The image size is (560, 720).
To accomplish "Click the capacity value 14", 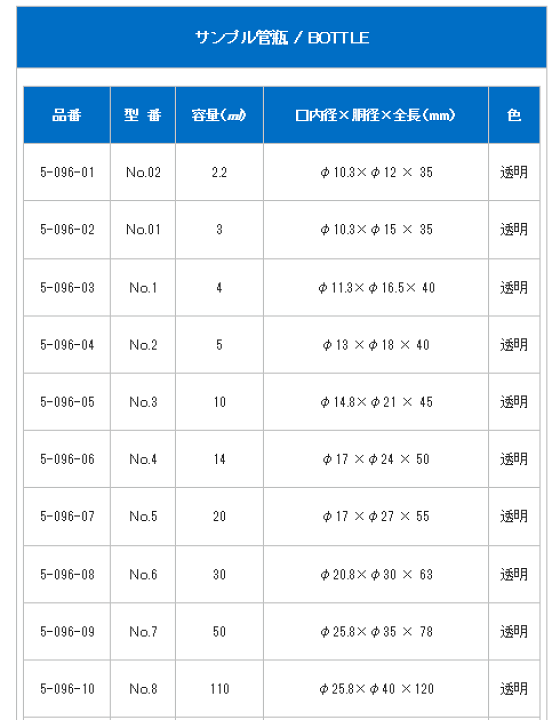I will tap(219, 459).
